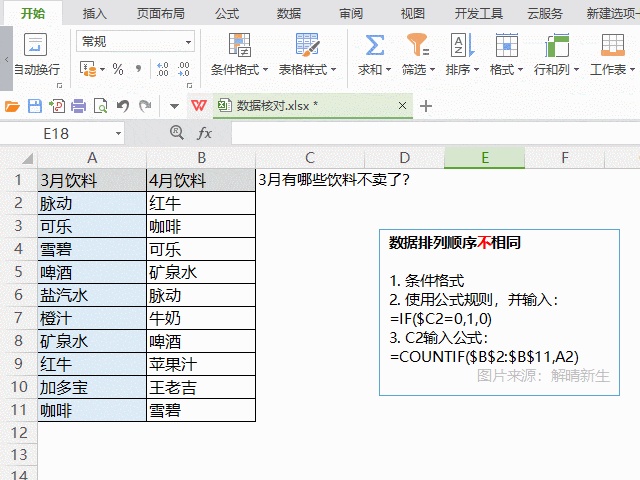
Task: Click the select-all corner triangle
Action: coord(27,158)
